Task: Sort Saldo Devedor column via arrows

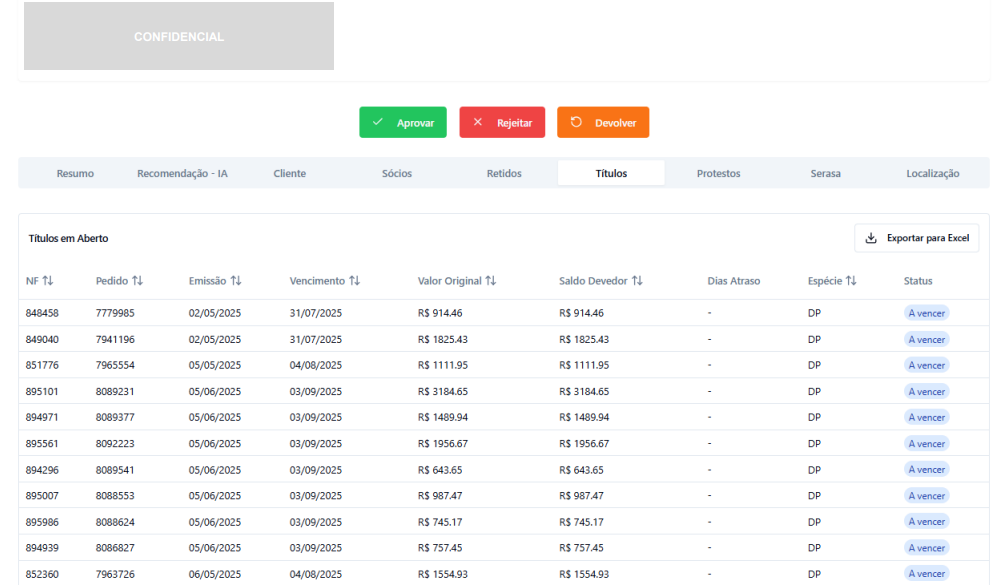Action: click(637, 281)
